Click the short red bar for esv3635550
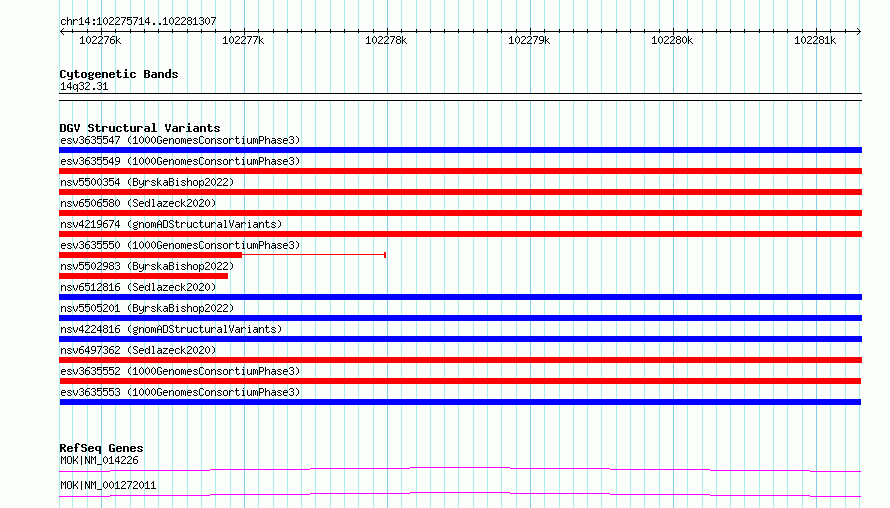This screenshot has height=508, width=890. [151, 255]
